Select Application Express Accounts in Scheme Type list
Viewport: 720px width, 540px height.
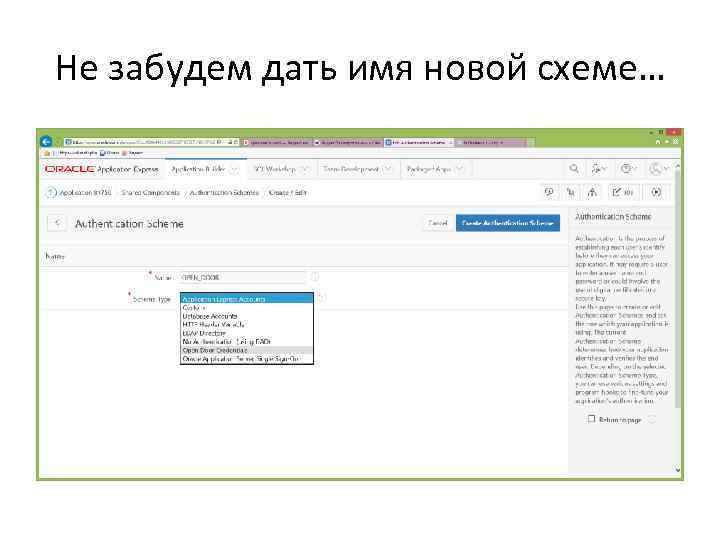(247, 299)
